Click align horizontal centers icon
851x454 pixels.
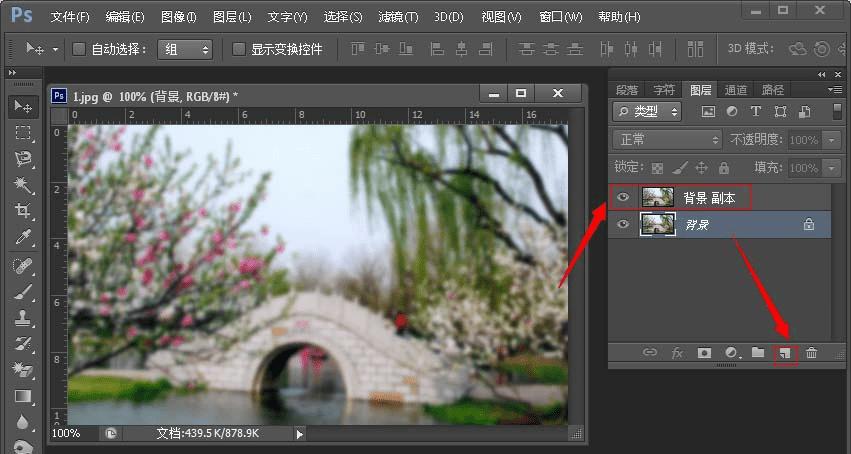pos(461,49)
